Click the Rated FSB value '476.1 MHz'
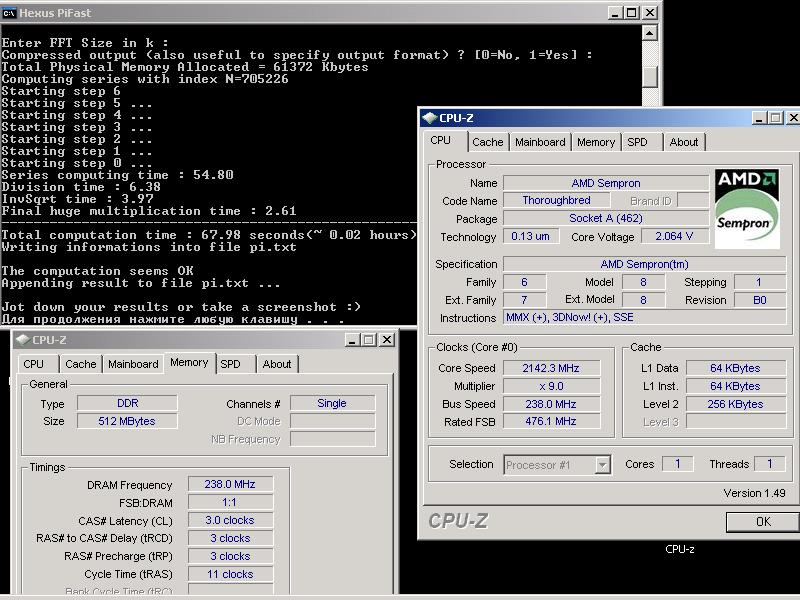 point(551,421)
